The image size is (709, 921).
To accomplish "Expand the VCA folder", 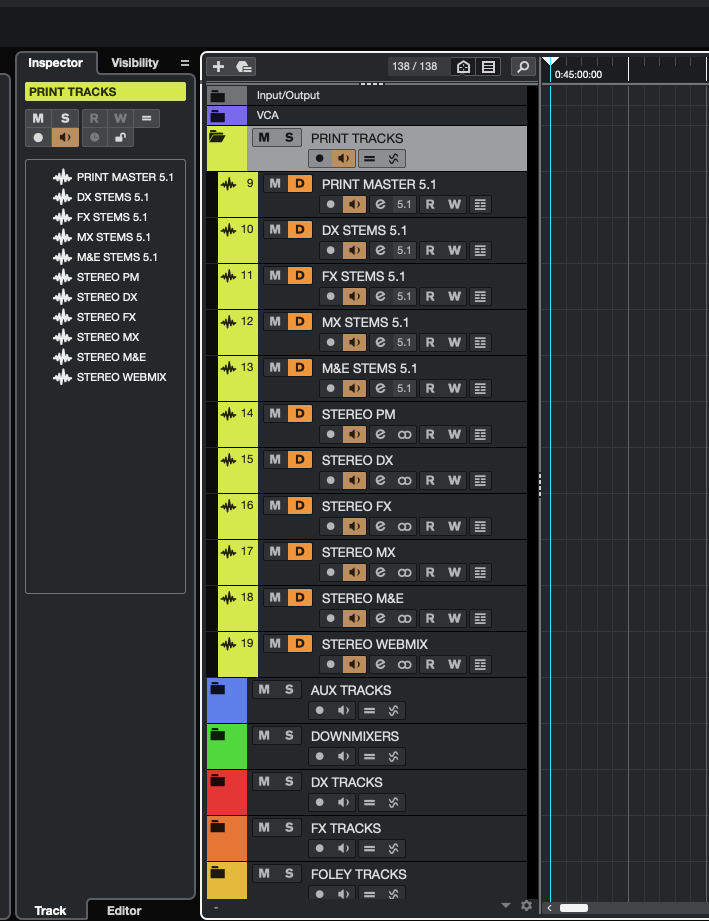I will [218, 116].
